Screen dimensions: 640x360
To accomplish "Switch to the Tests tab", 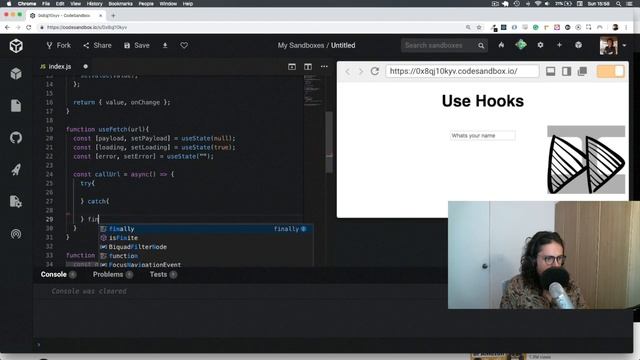I will pyautogui.click(x=158, y=274).
